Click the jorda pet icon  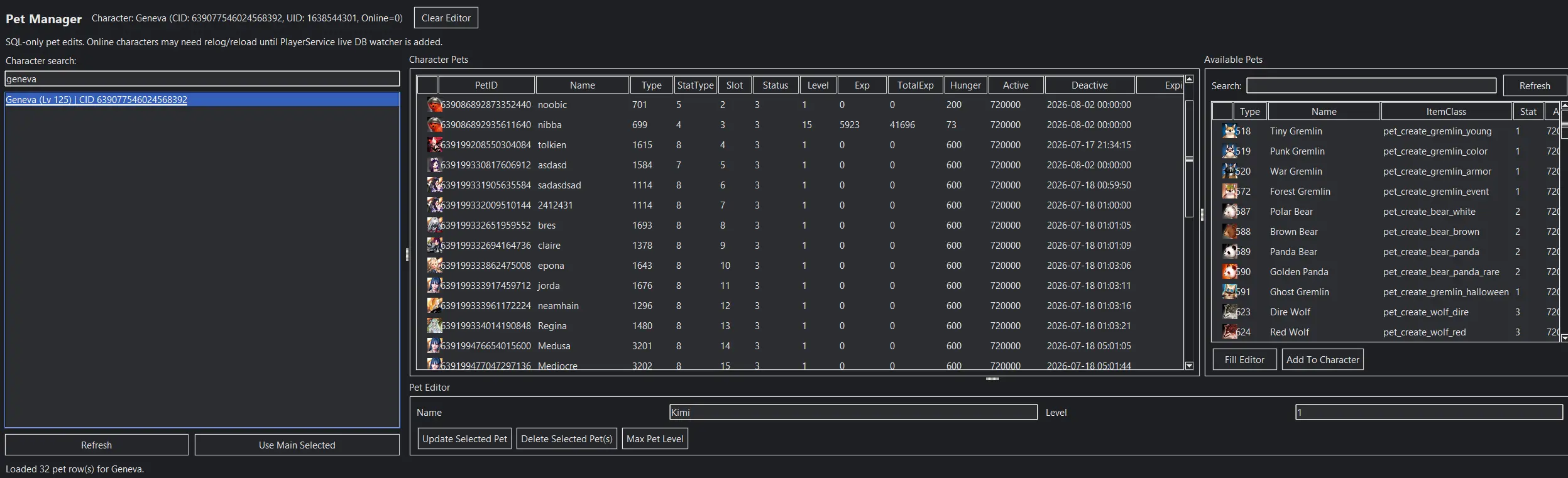(434, 286)
